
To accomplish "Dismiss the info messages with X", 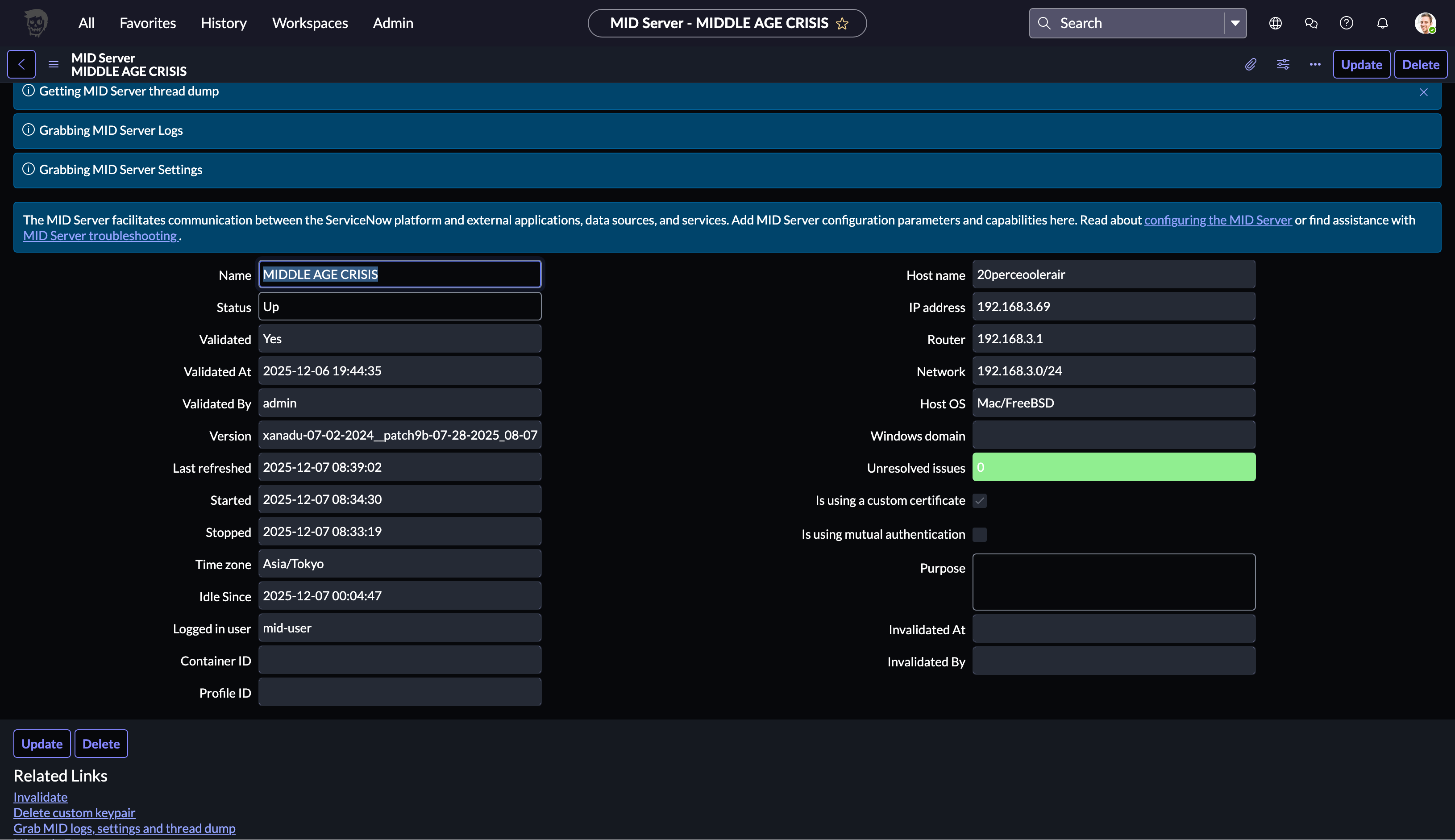I will click(x=1423, y=92).
